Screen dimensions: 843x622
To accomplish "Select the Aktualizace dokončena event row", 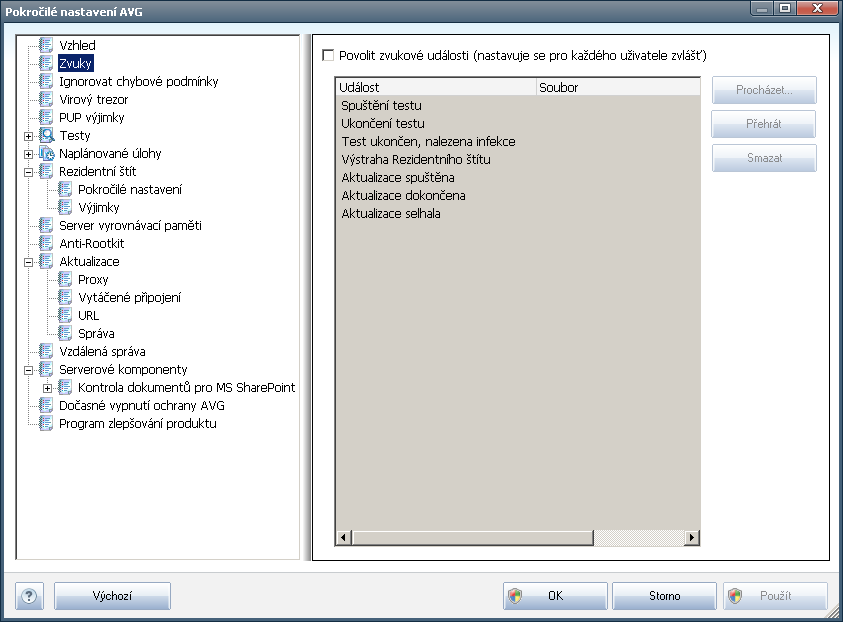I will pos(518,196).
